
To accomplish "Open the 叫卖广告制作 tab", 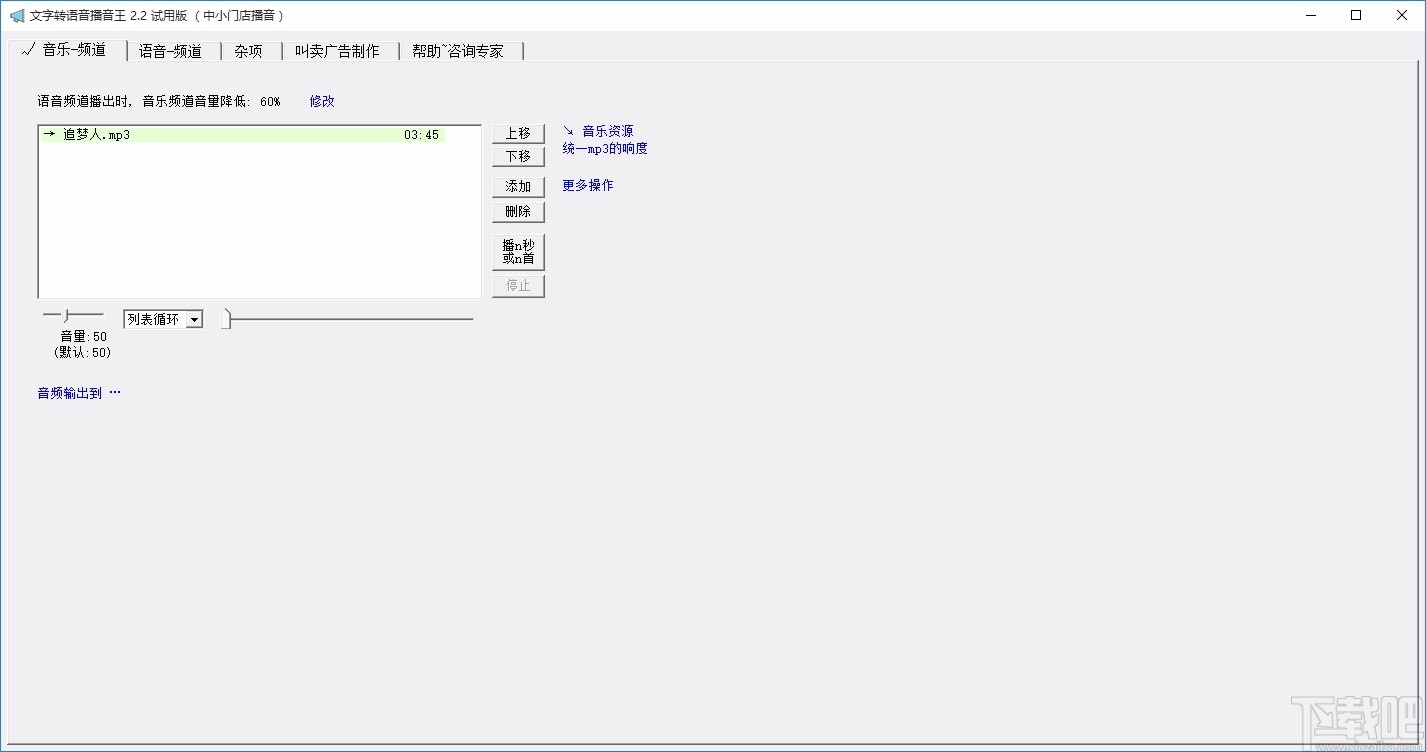I will 339,50.
